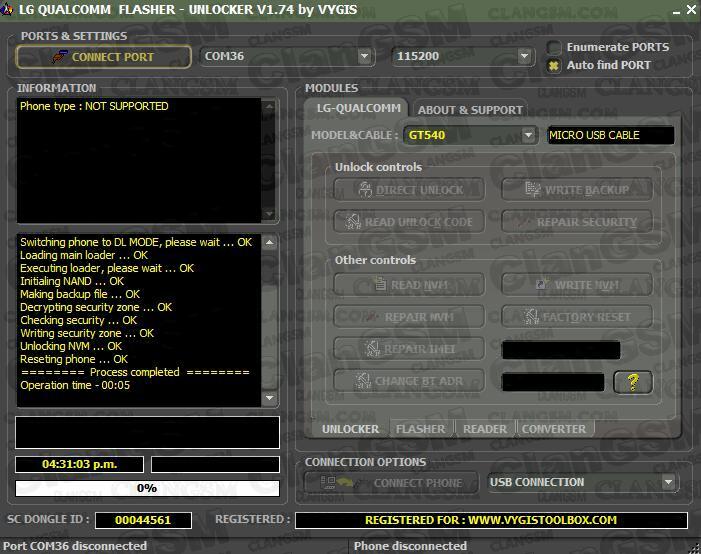This screenshot has width=701, height=554.
Task: Click the 04:31:03 p.m. clock field
Action: pyautogui.click(x=79, y=464)
